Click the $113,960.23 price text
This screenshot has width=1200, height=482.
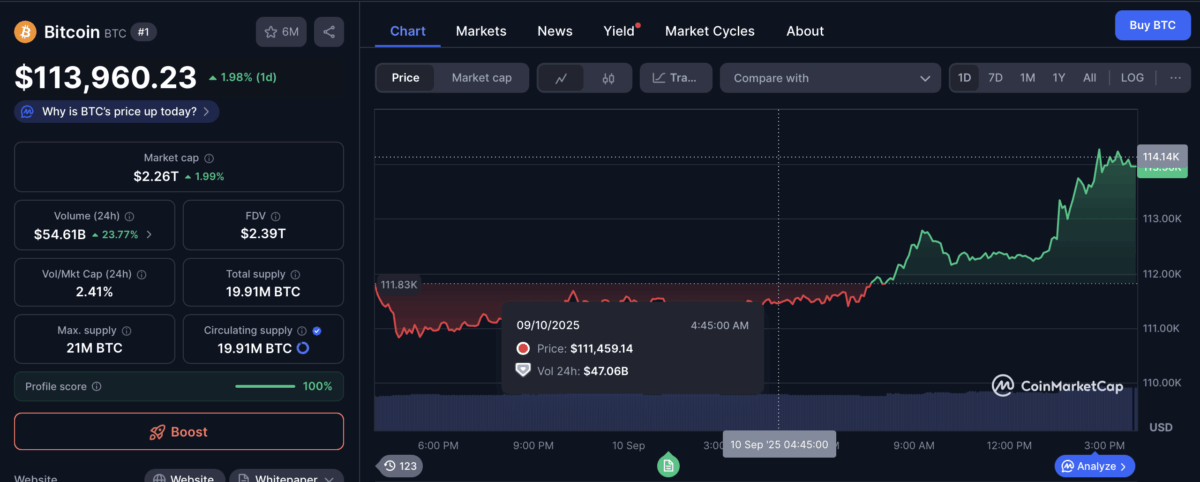tap(105, 78)
